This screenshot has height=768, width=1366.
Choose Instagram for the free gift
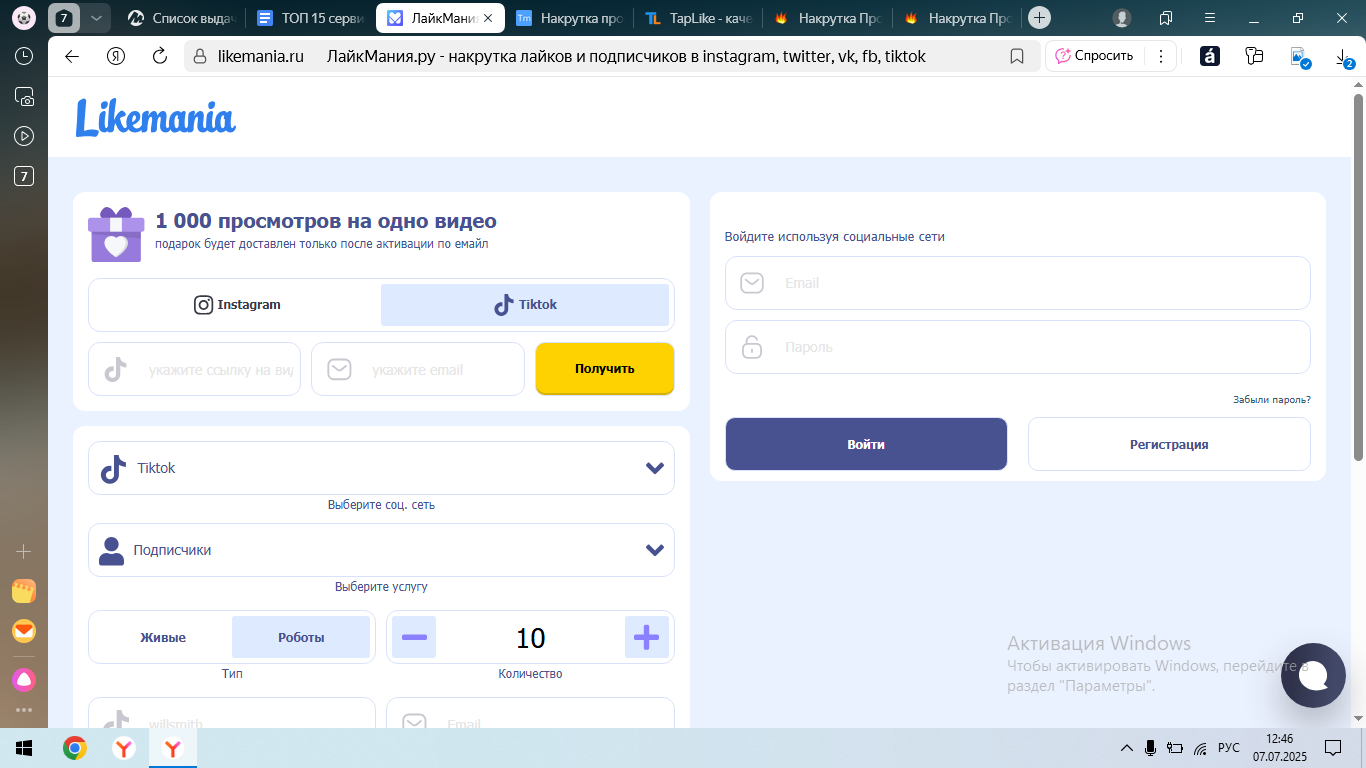pyautogui.click(x=237, y=305)
